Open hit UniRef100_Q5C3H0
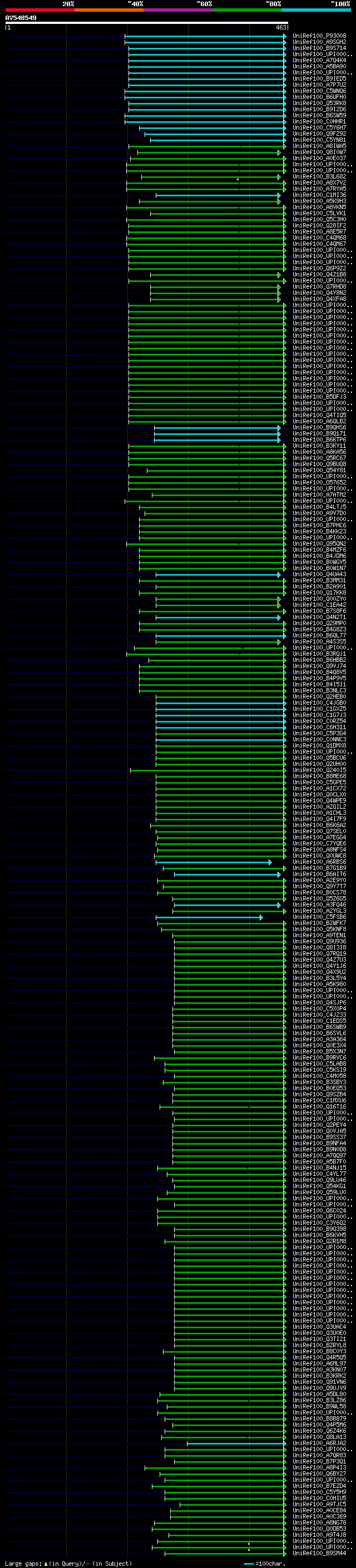This screenshot has height=1568, width=356. tap(319, 219)
